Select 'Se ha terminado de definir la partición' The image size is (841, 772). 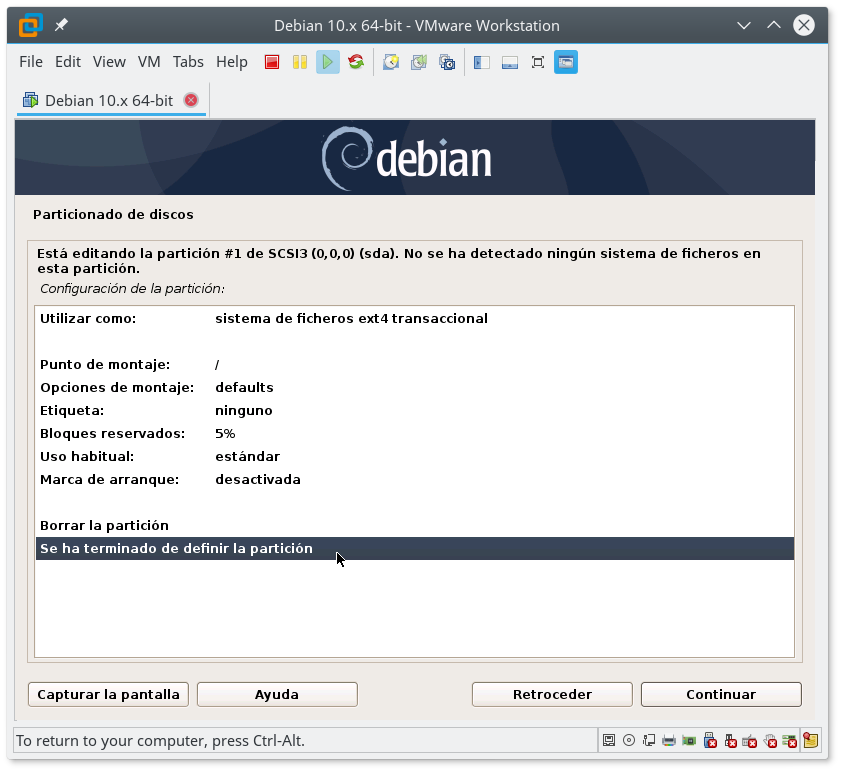[x=415, y=548]
